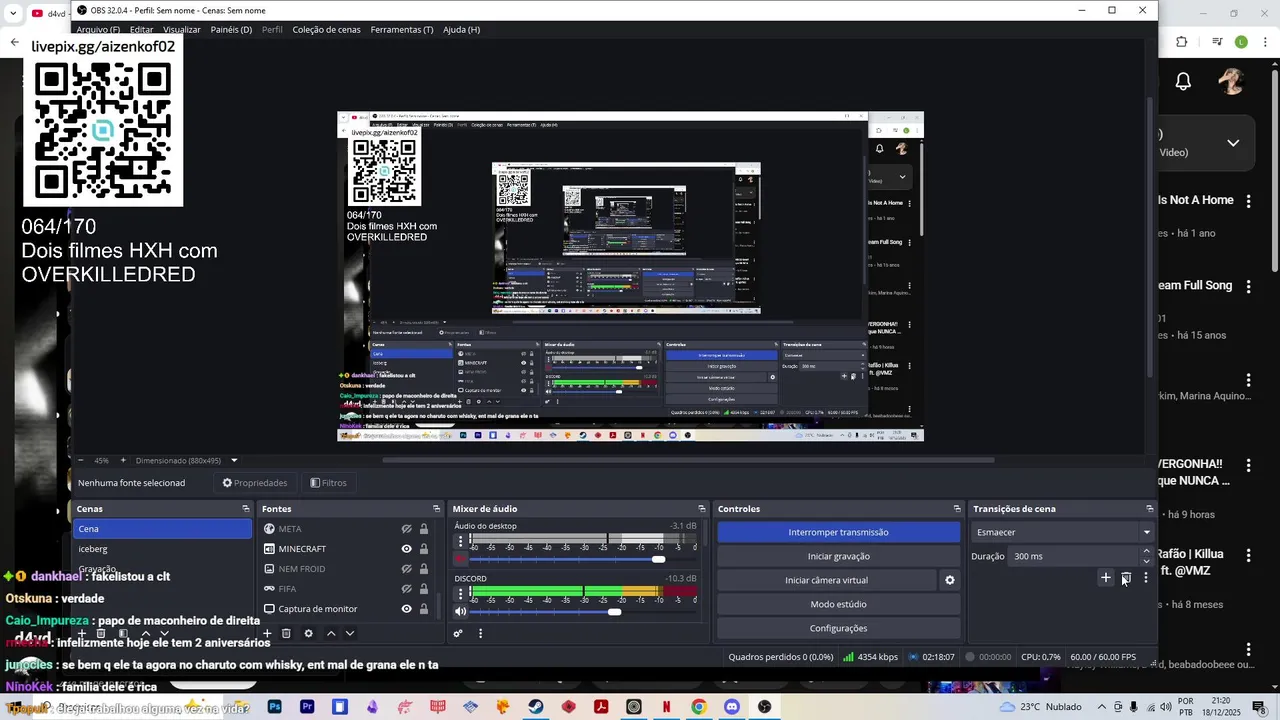
Task: Add a new scene transition
Action: (x=1106, y=578)
